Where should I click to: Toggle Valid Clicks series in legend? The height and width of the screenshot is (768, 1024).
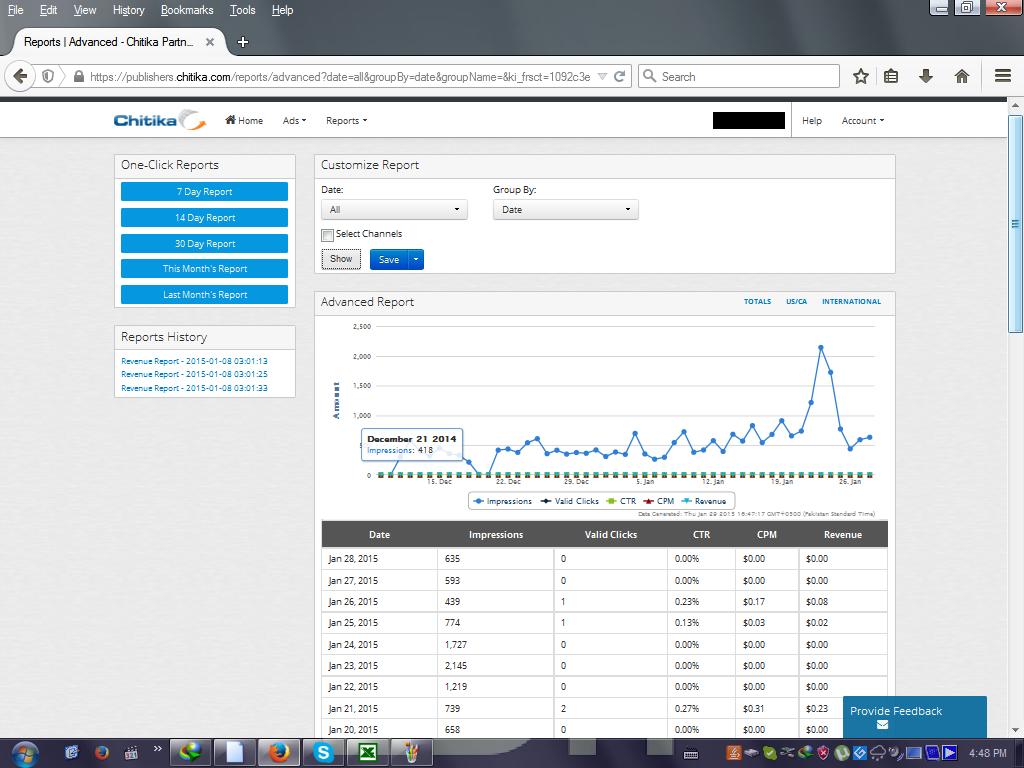tap(569, 501)
